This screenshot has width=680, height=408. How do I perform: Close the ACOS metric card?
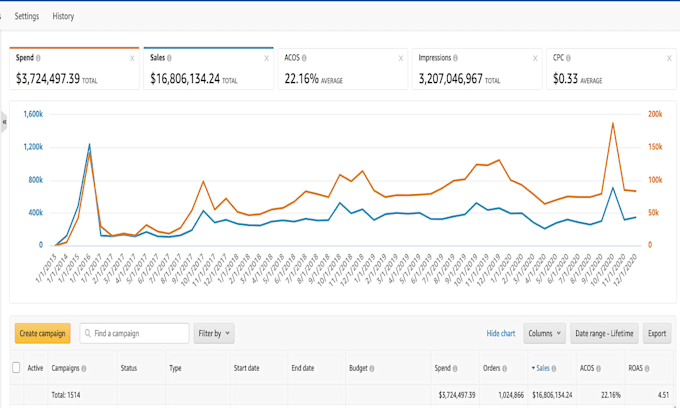coord(401,59)
